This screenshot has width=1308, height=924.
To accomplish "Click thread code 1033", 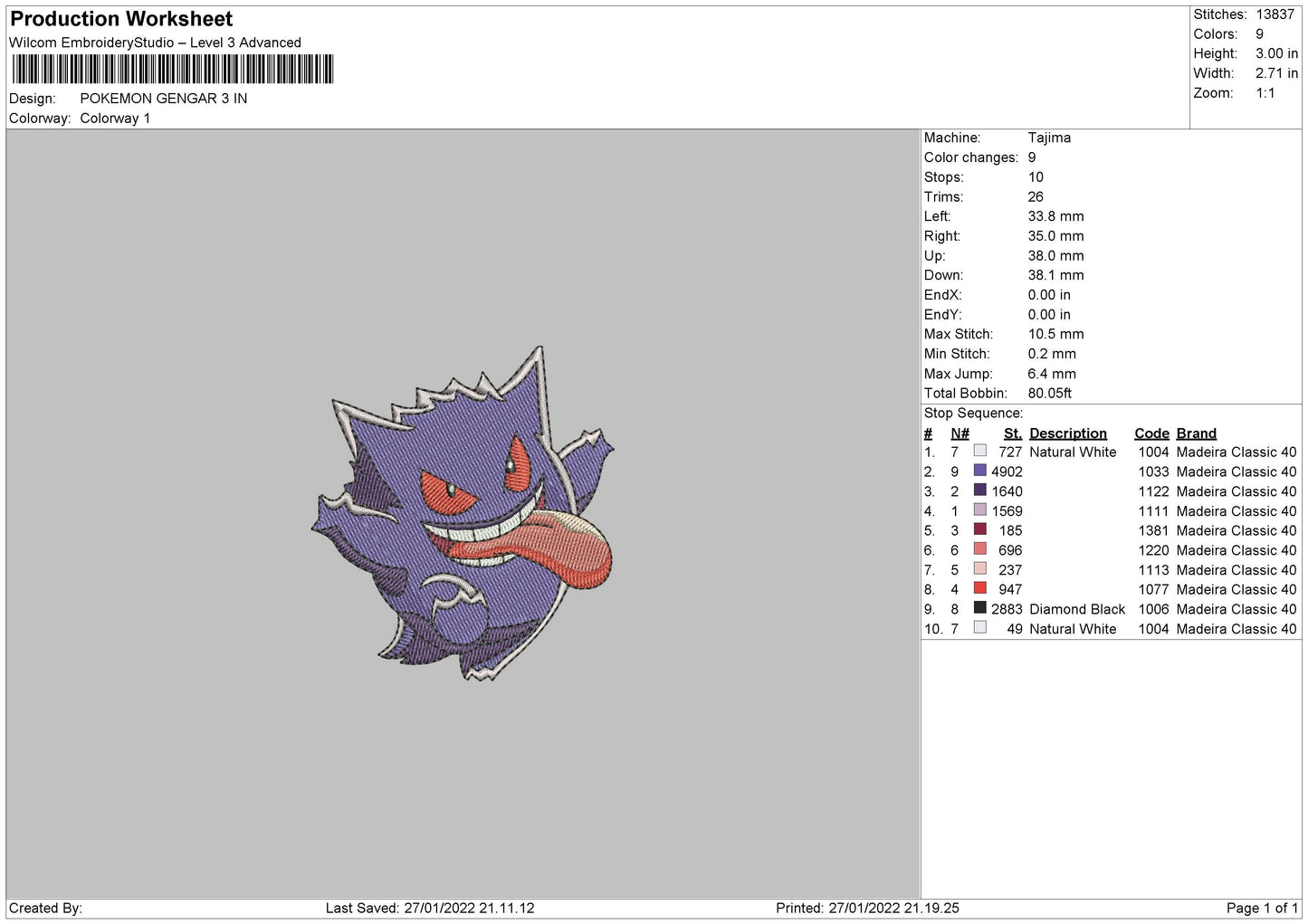I will coord(1153,472).
